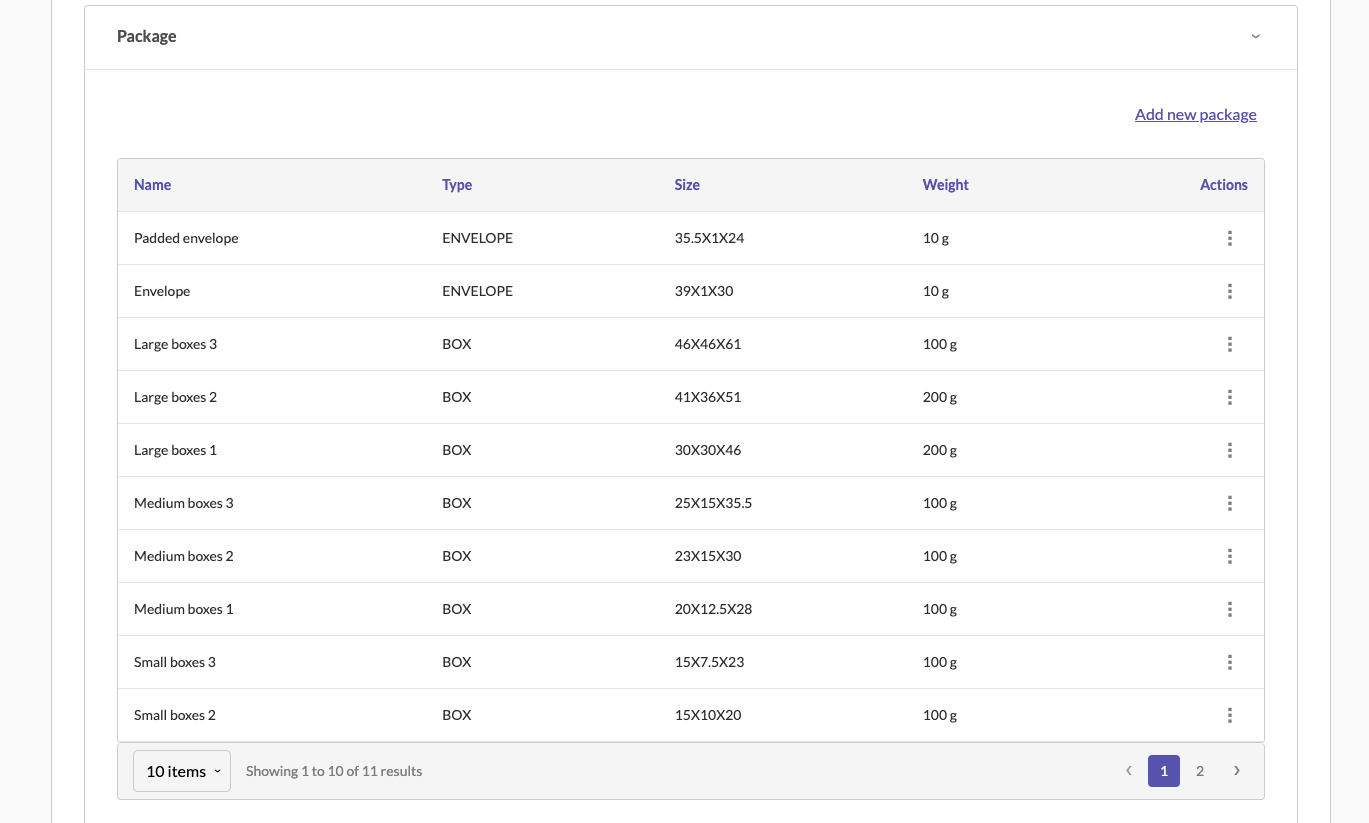
Task: Select the Medium boxes 1 name
Action: pos(184,609)
